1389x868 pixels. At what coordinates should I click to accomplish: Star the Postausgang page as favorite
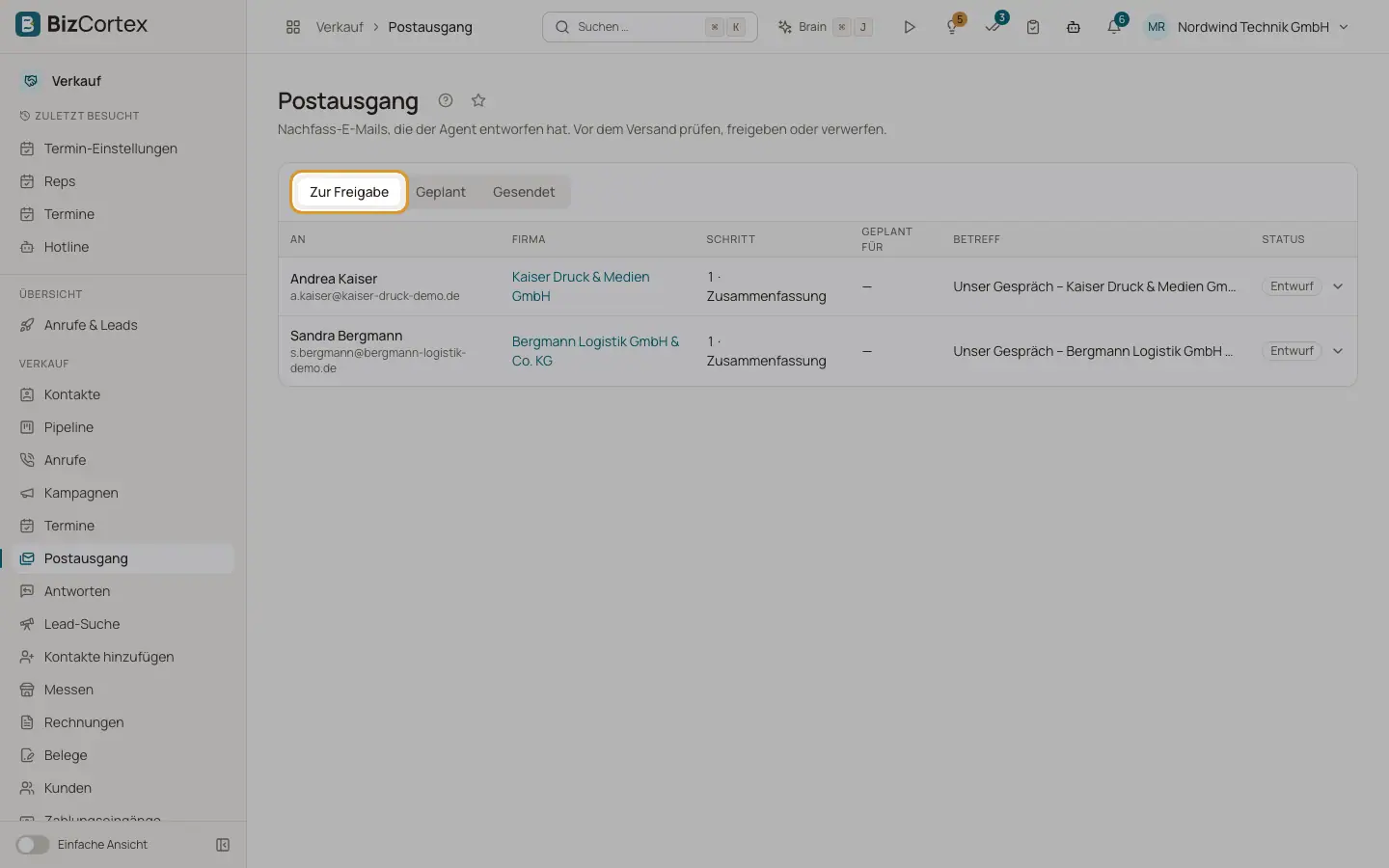pos(478,100)
